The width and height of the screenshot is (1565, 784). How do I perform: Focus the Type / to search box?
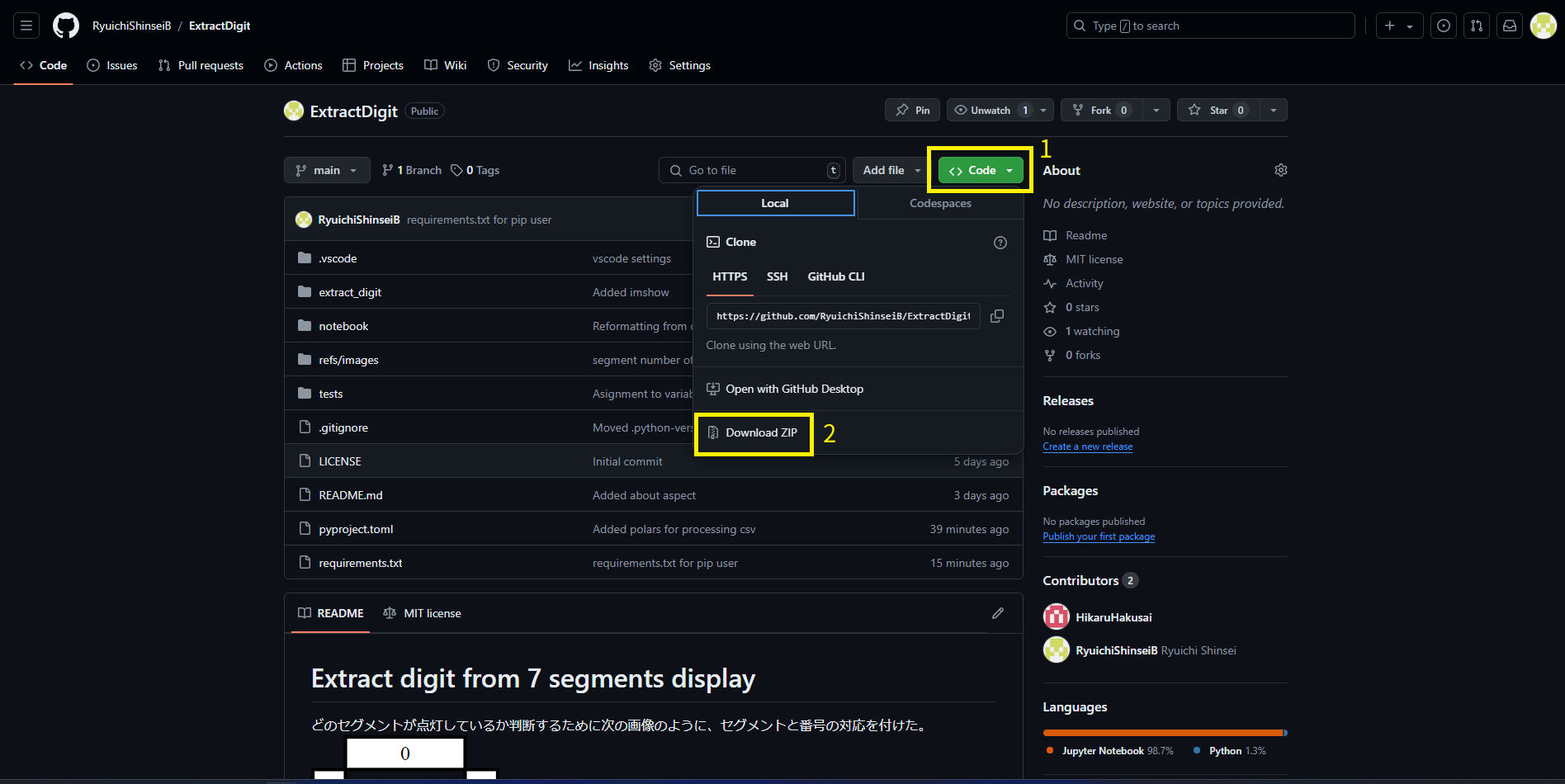point(1210,26)
